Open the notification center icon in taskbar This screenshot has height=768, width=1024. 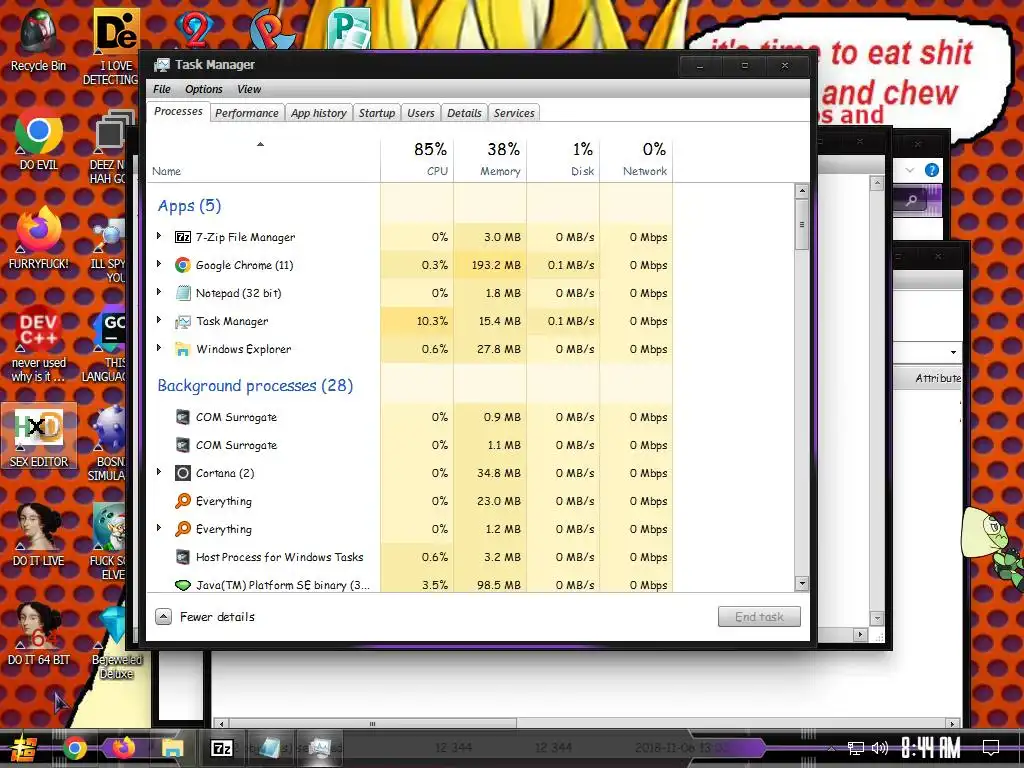(991, 748)
